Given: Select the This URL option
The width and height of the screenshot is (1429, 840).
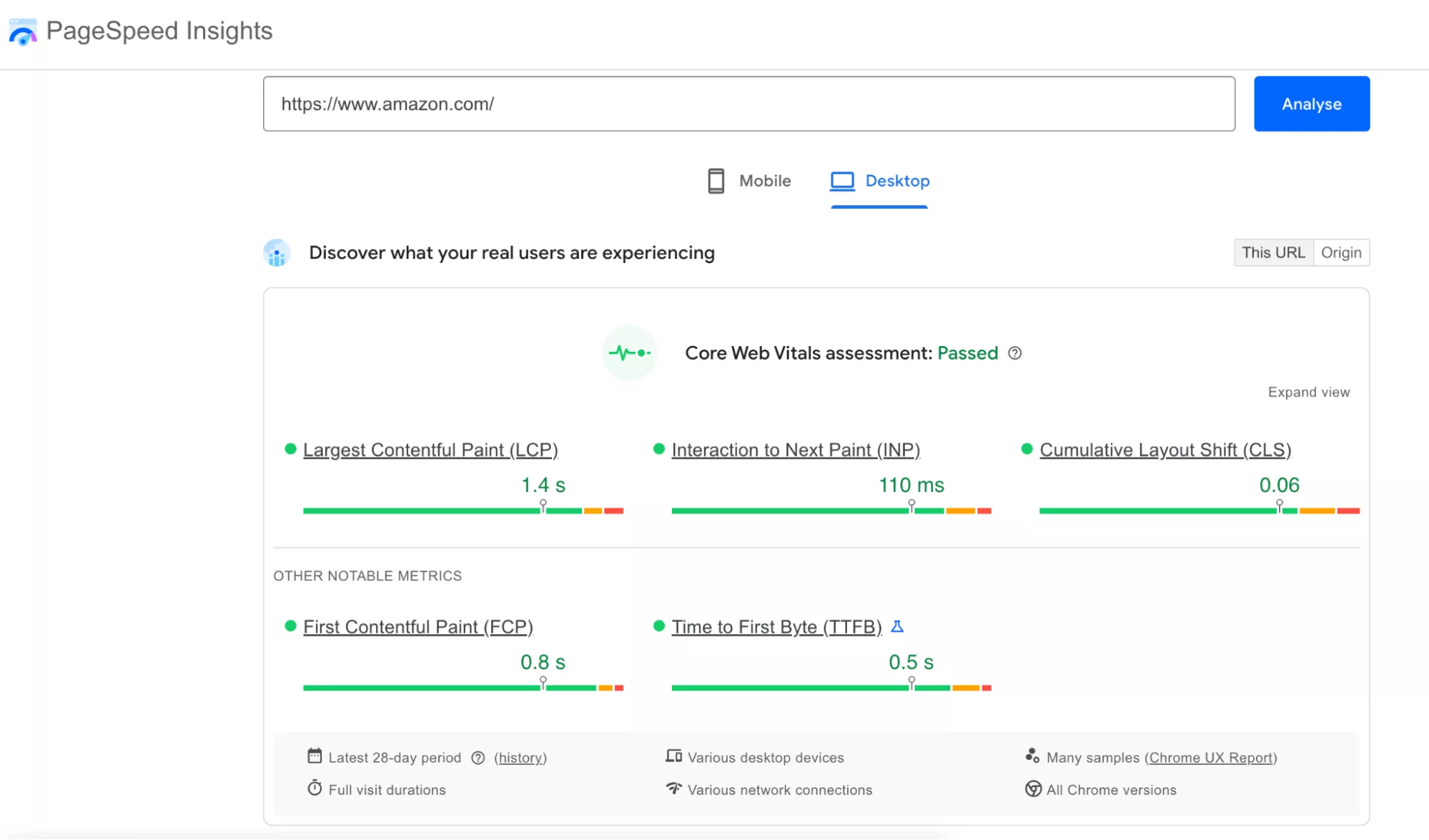Looking at the screenshot, I should pos(1273,252).
